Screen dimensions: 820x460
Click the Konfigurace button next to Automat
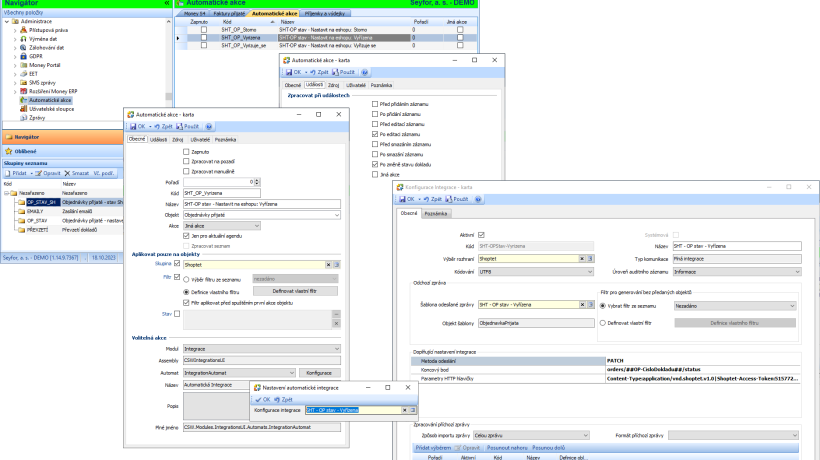(319, 373)
